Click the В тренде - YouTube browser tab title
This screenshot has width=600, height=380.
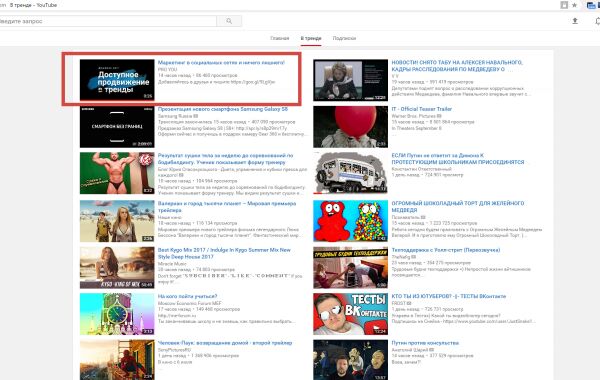coord(33,5)
